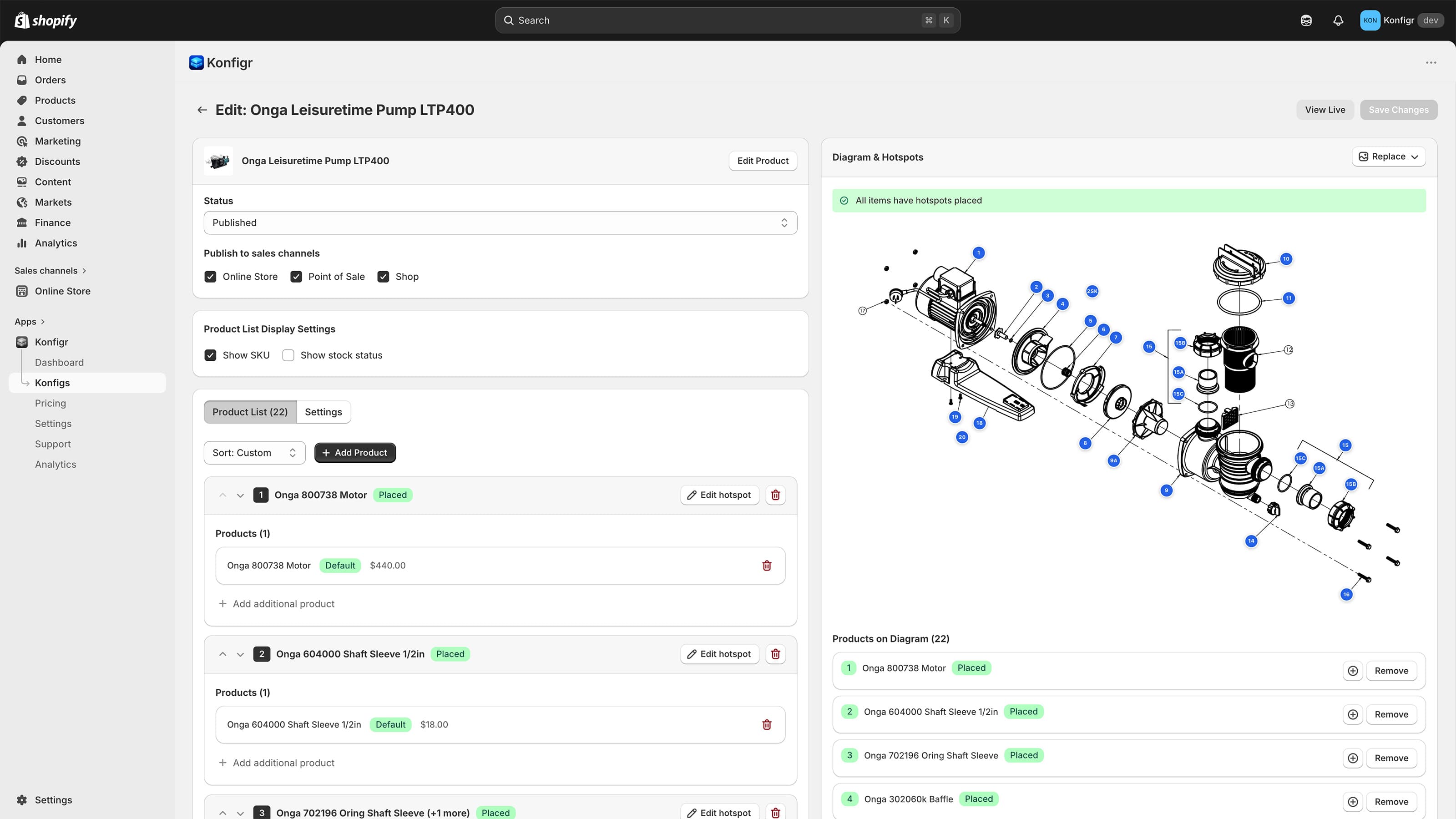Open the Finance section

coord(53,222)
